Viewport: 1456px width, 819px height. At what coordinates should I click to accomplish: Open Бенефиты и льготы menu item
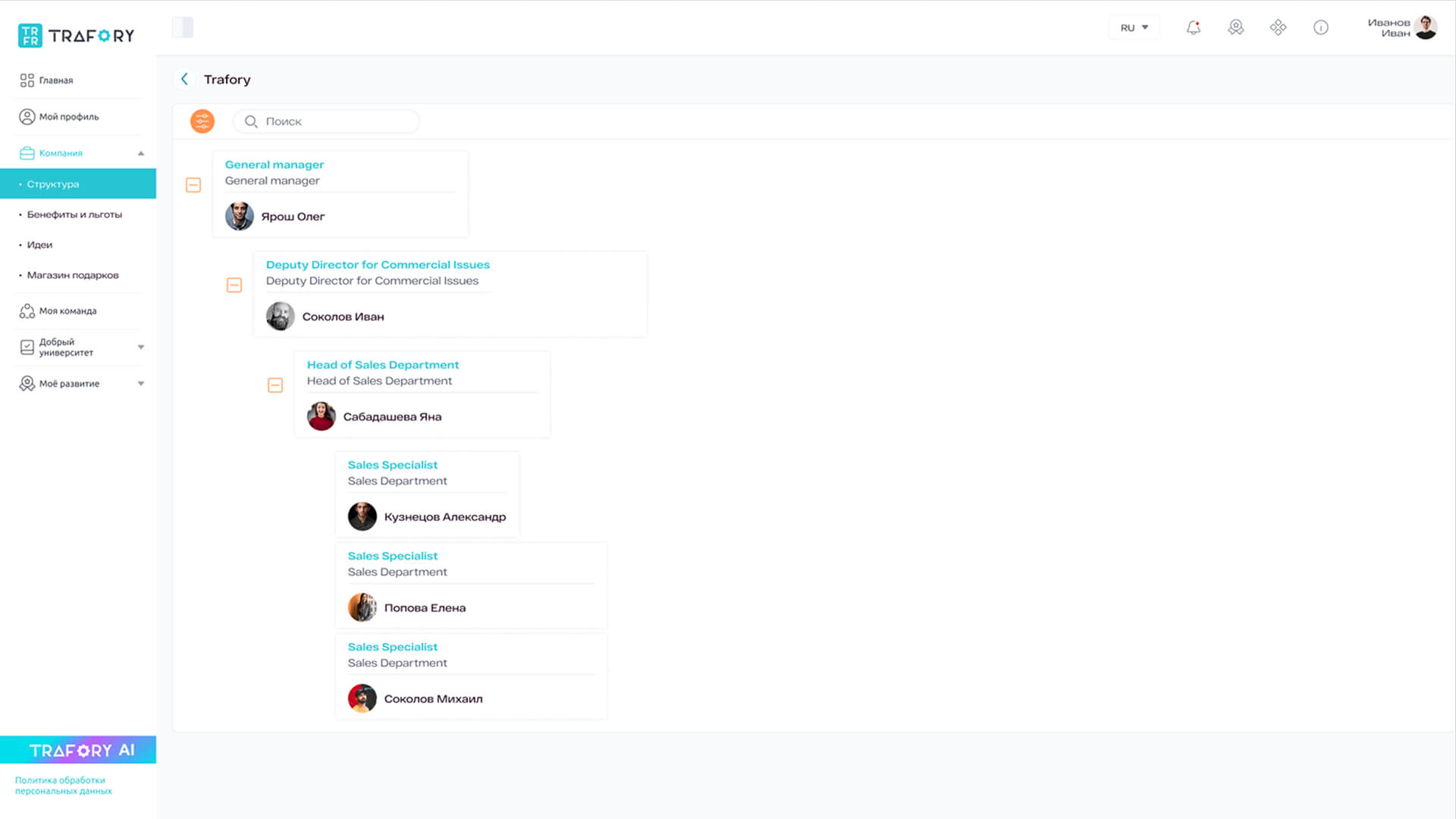coord(74,215)
